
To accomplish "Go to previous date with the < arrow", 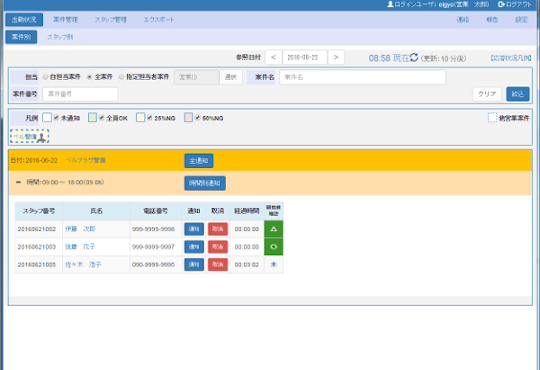I will 273,57.
